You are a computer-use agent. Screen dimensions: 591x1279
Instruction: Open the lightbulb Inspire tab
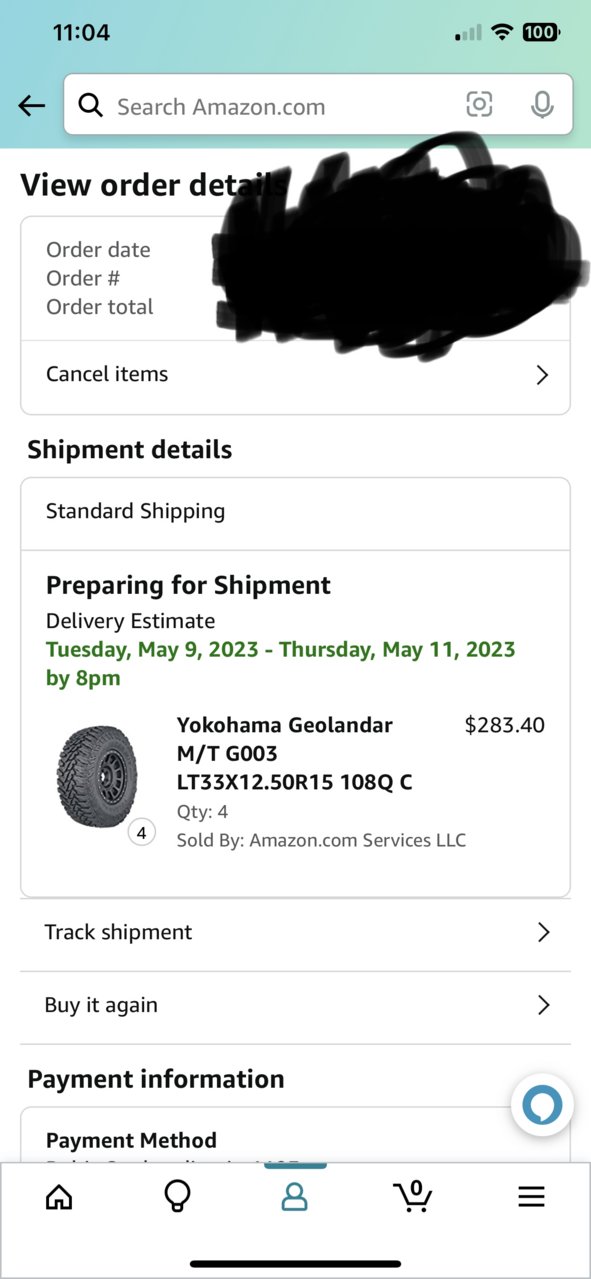pos(177,1196)
